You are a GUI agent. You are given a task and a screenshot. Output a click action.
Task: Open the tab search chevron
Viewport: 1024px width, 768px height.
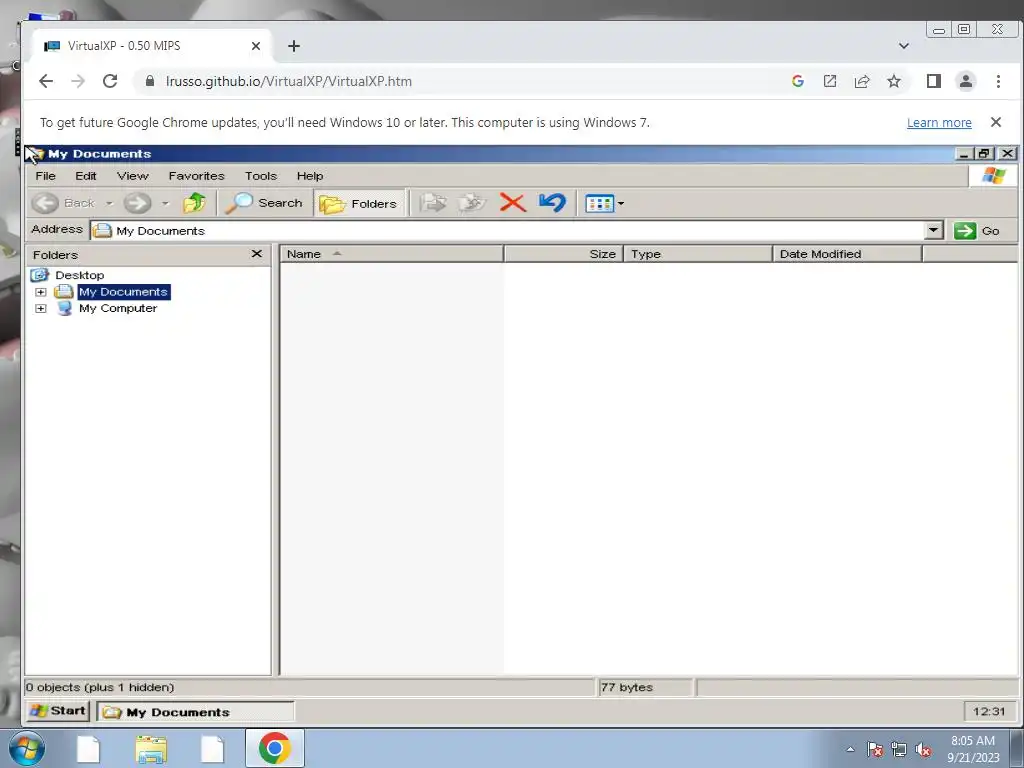(x=904, y=46)
